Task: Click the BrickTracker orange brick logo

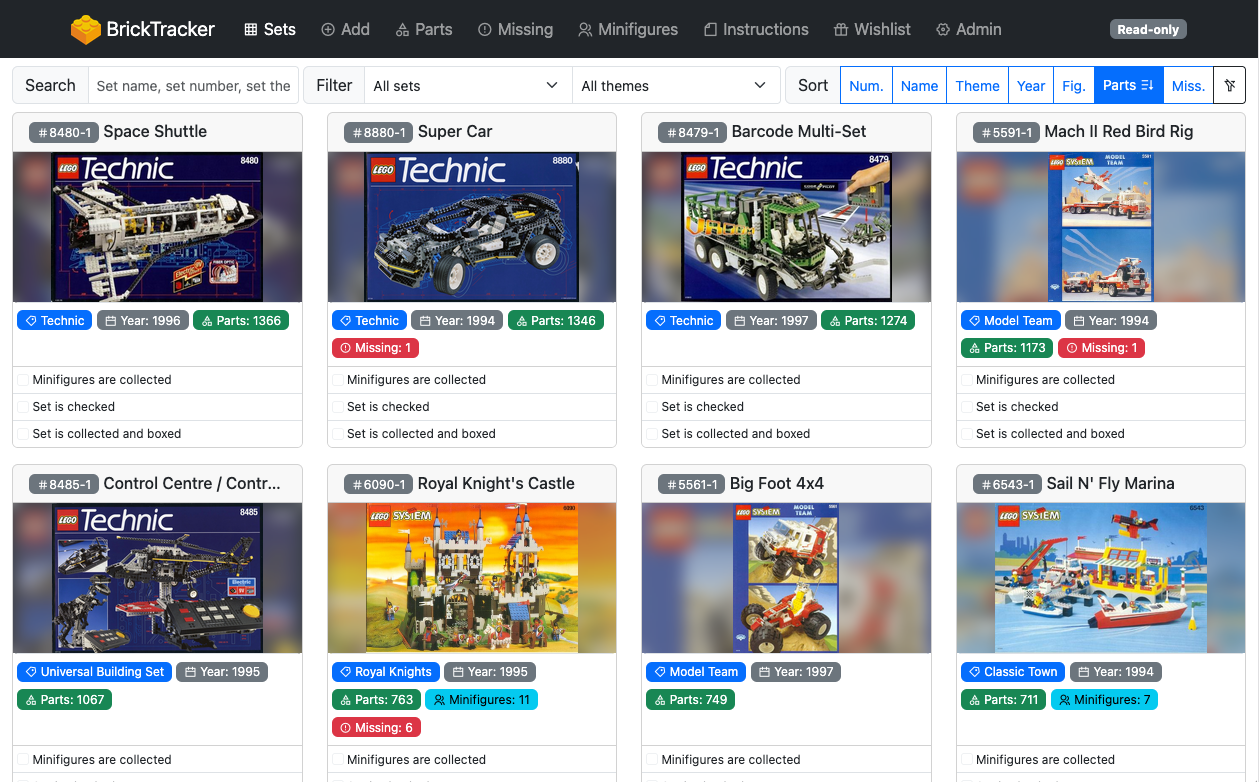Action: click(x=86, y=30)
